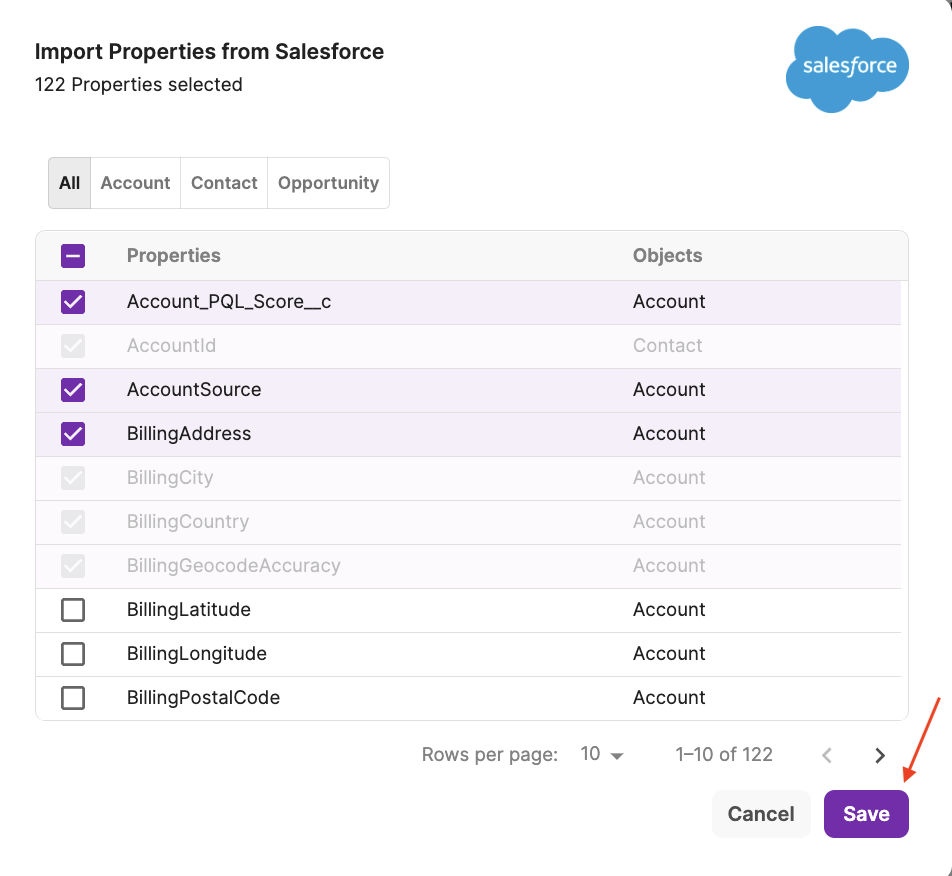Open the Rows per page dropdown

pyautogui.click(x=602, y=755)
